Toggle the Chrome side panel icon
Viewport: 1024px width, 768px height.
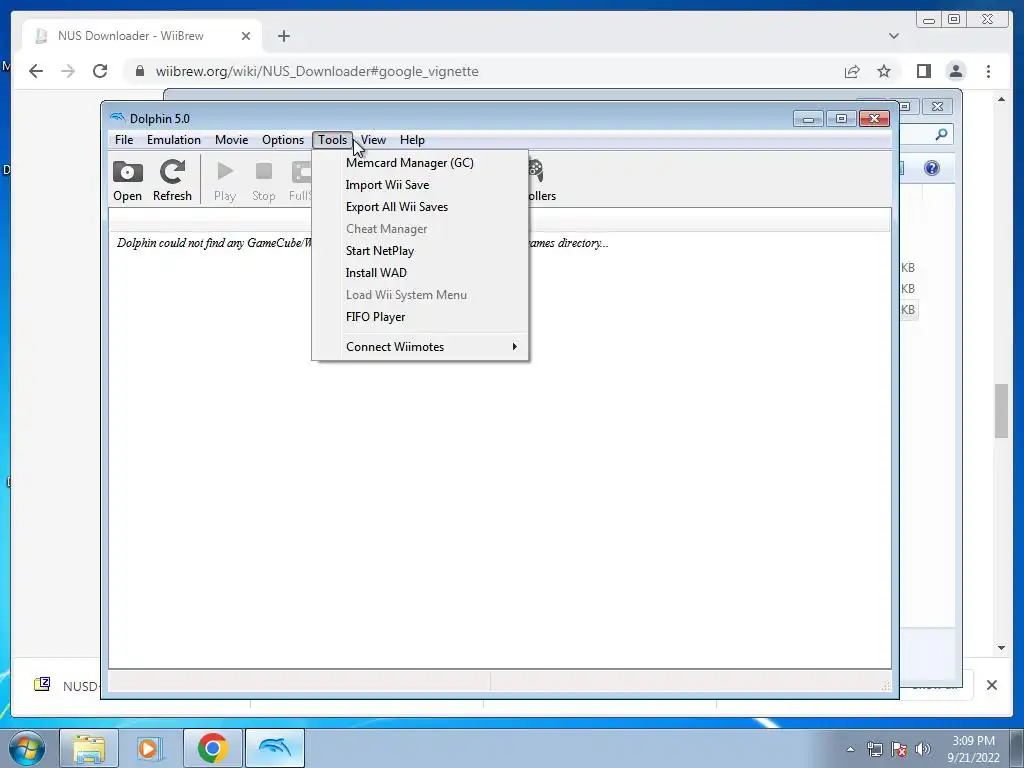[923, 71]
